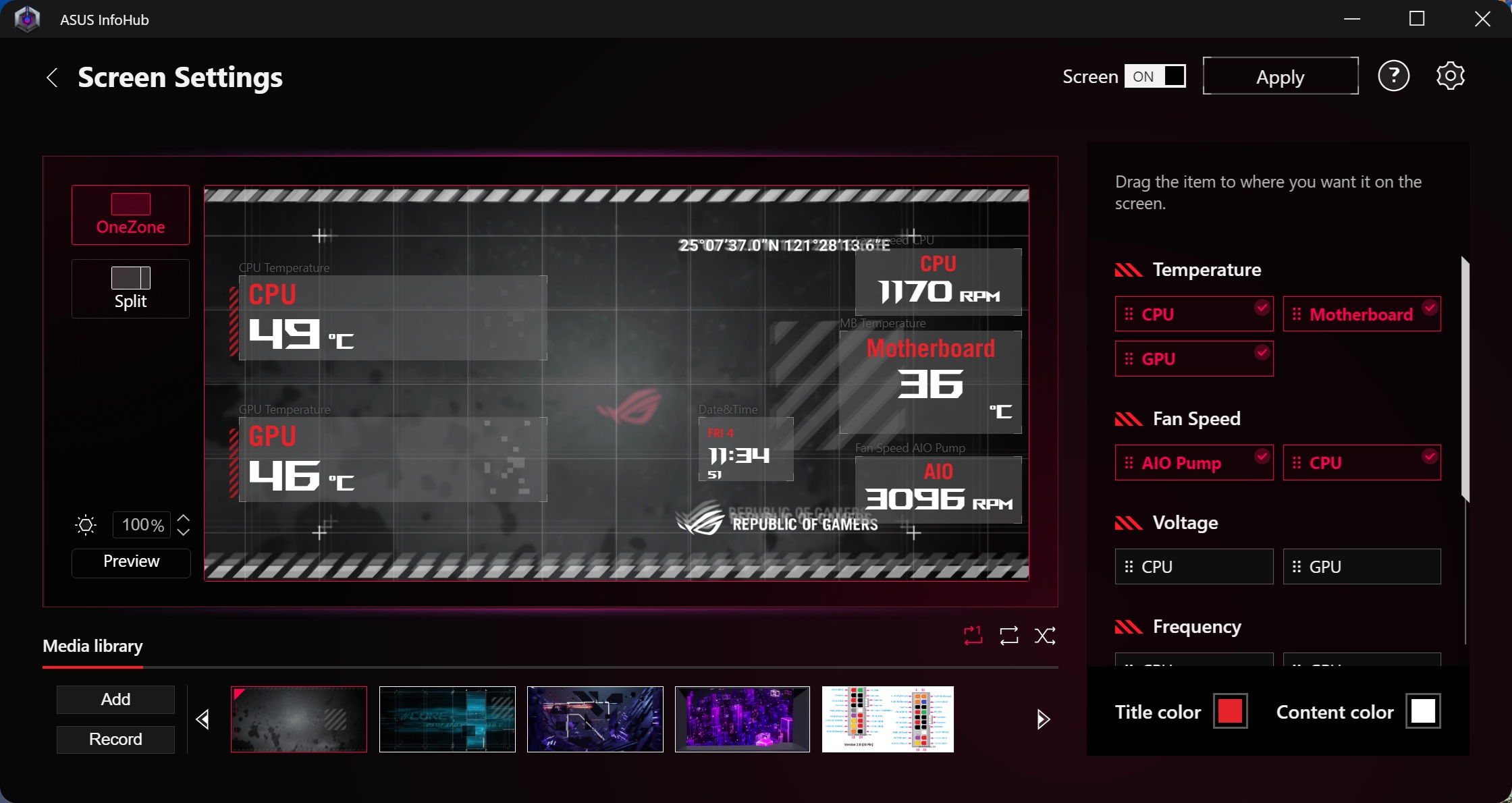Select the Date&Time 11:34 widget
Screen dimensions: 1512x803
746,449
